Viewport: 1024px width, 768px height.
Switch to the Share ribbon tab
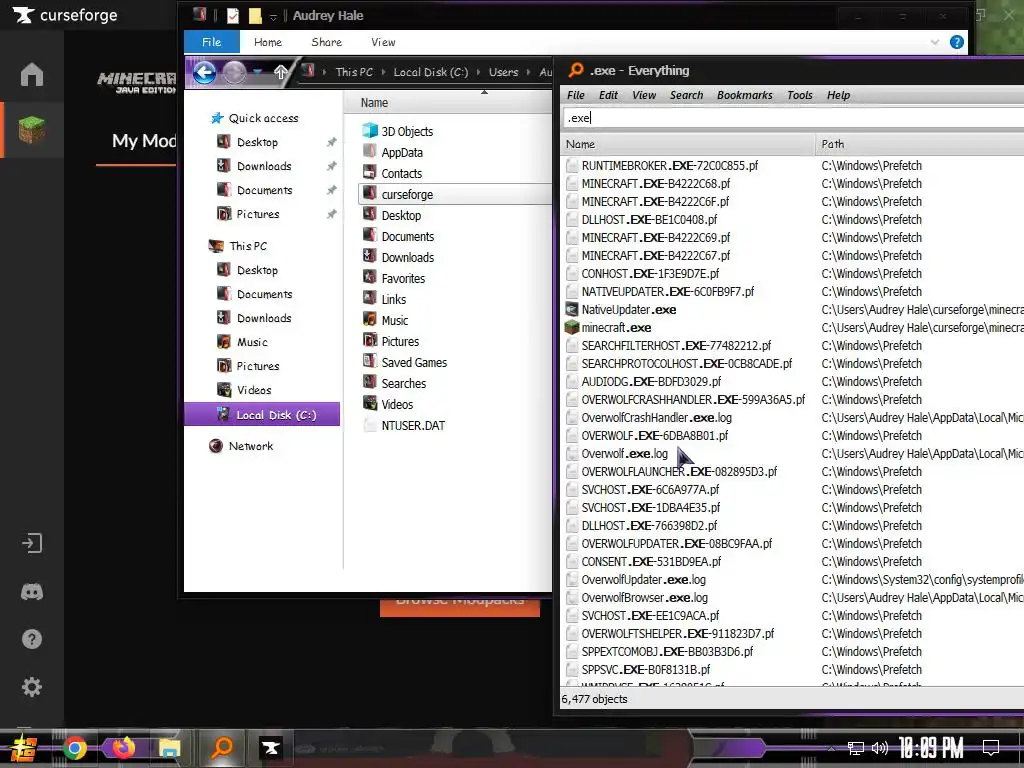327,42
